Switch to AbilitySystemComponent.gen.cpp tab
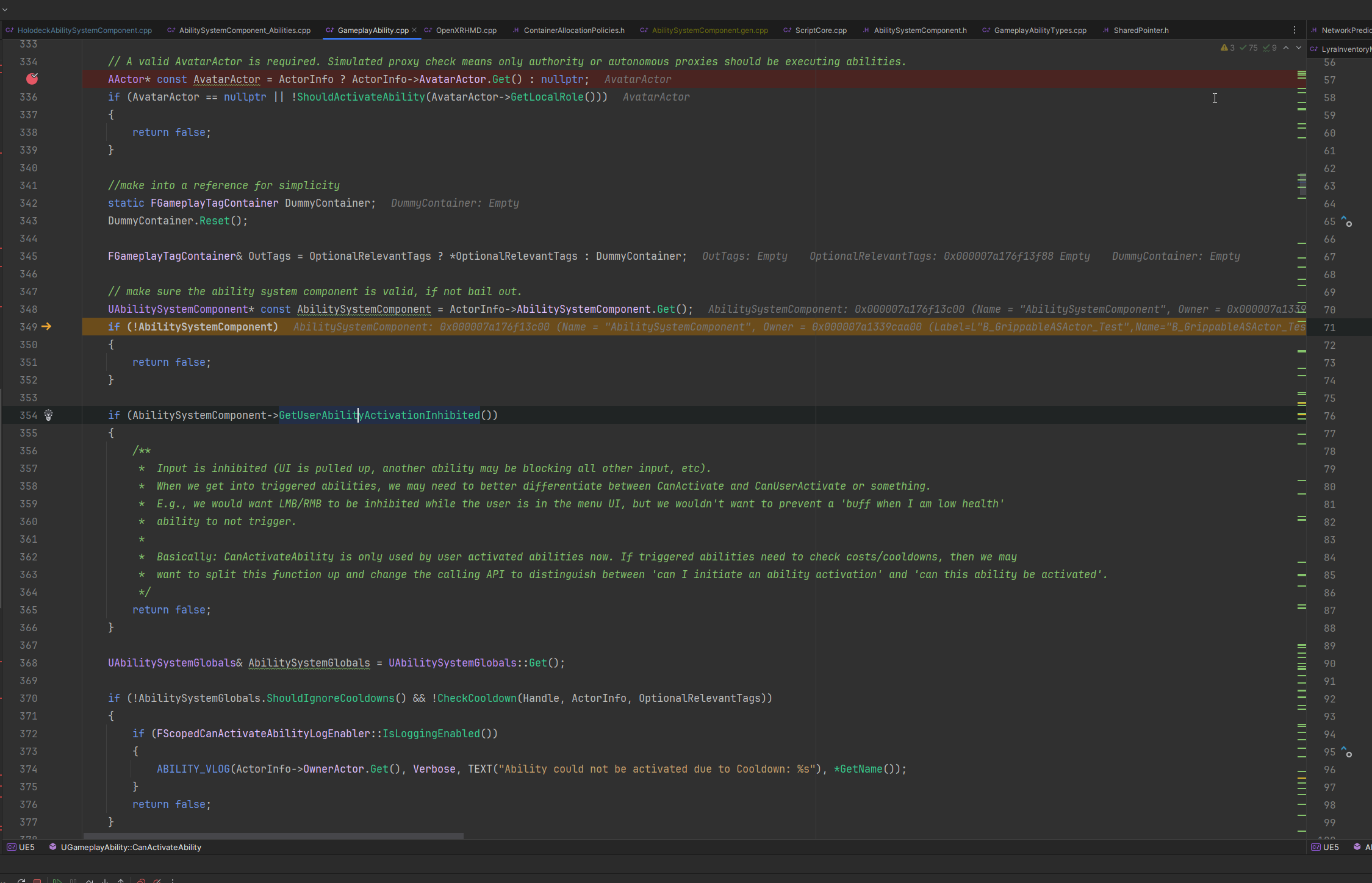This screenshot has width=1372, height=883. click(x=705, y=30)
